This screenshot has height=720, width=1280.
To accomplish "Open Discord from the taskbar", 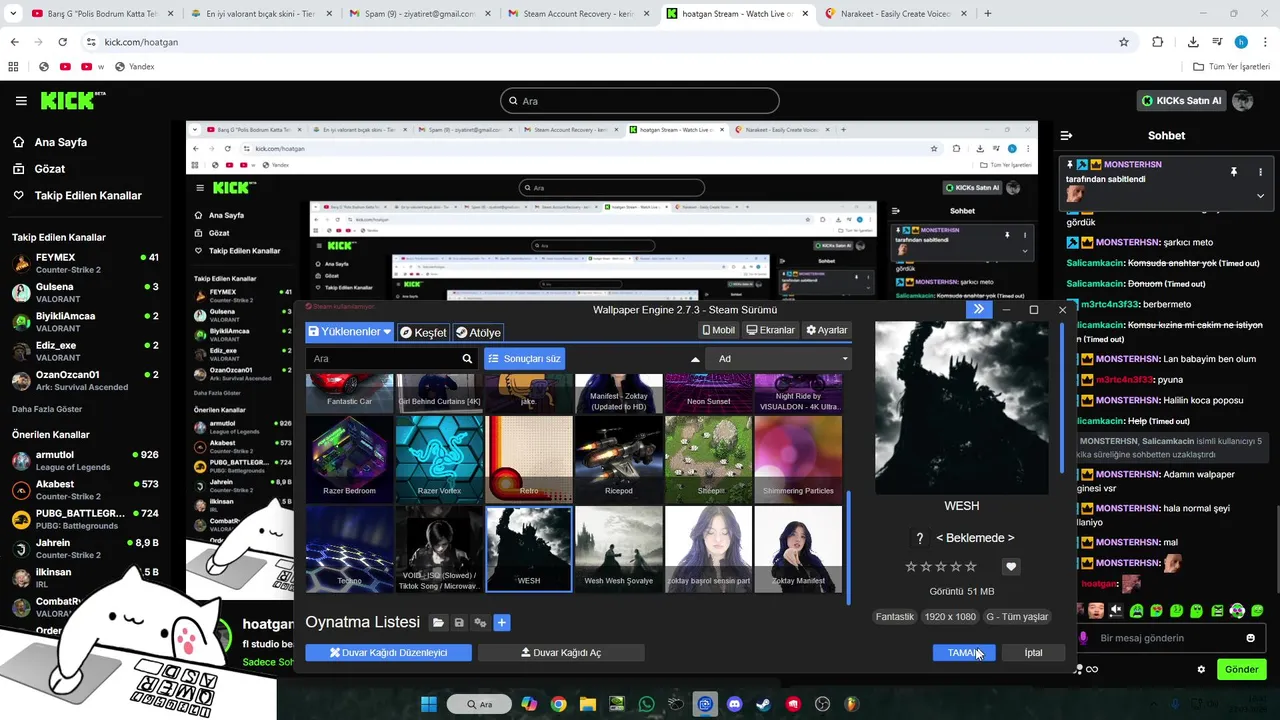I will 735,704.
